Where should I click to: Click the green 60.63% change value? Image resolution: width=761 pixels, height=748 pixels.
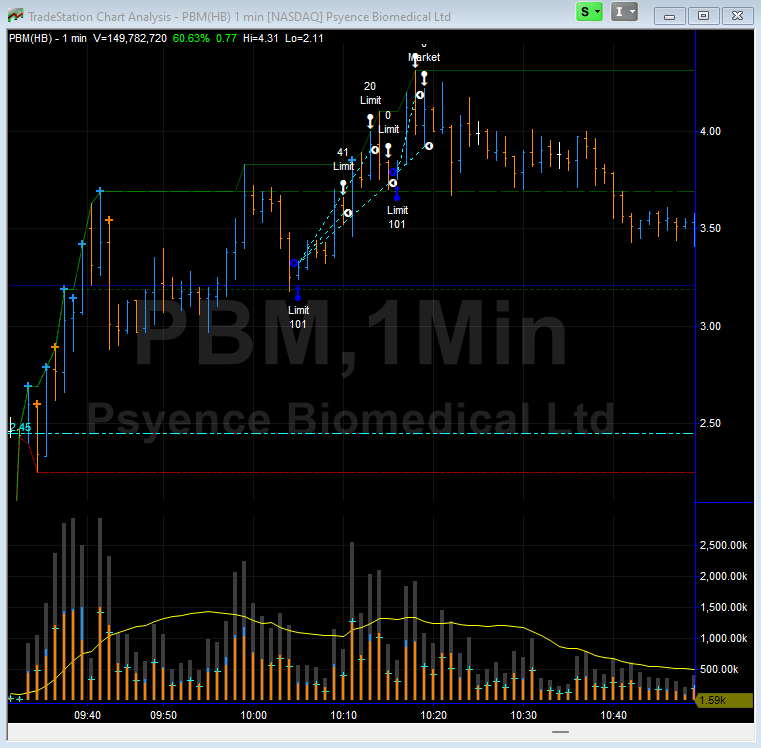coord(191,38)
